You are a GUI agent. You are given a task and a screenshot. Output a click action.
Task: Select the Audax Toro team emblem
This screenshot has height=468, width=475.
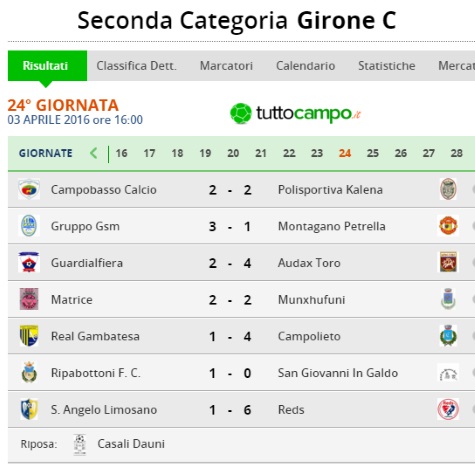(448, 262)
